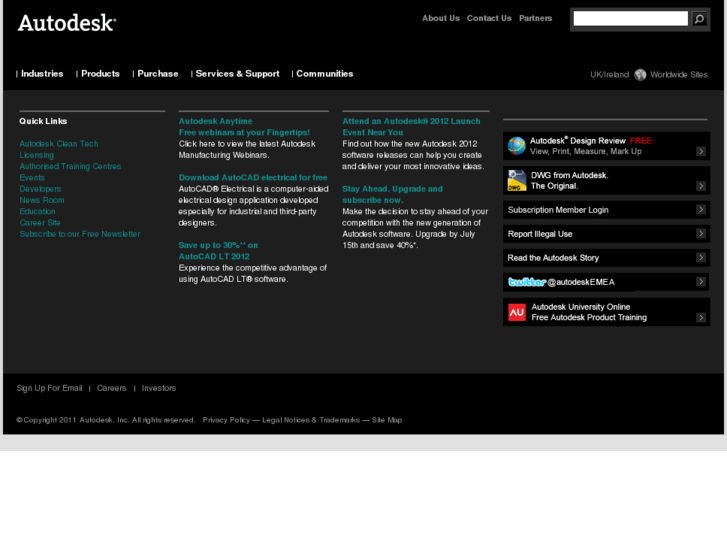Open Worldwide Sites selector

tap(679, 75)
